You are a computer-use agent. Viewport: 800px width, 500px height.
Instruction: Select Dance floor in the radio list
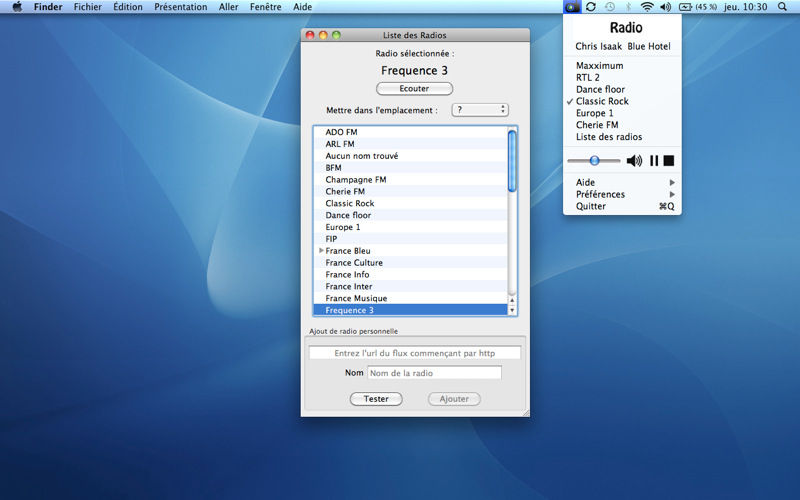pyautogui.click(x=411, y=215)
